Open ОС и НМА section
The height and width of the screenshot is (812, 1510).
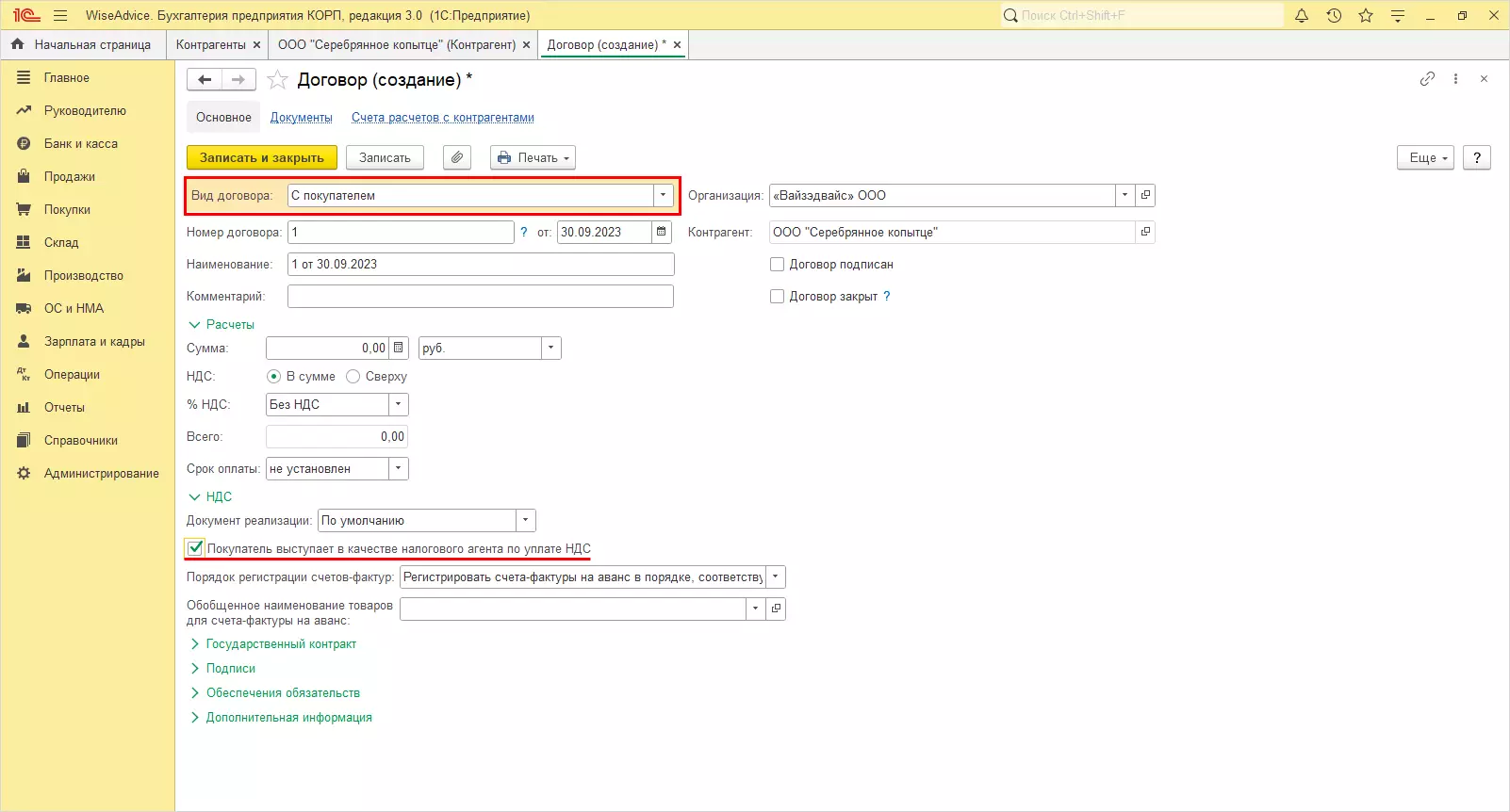(x=74, y=309)
